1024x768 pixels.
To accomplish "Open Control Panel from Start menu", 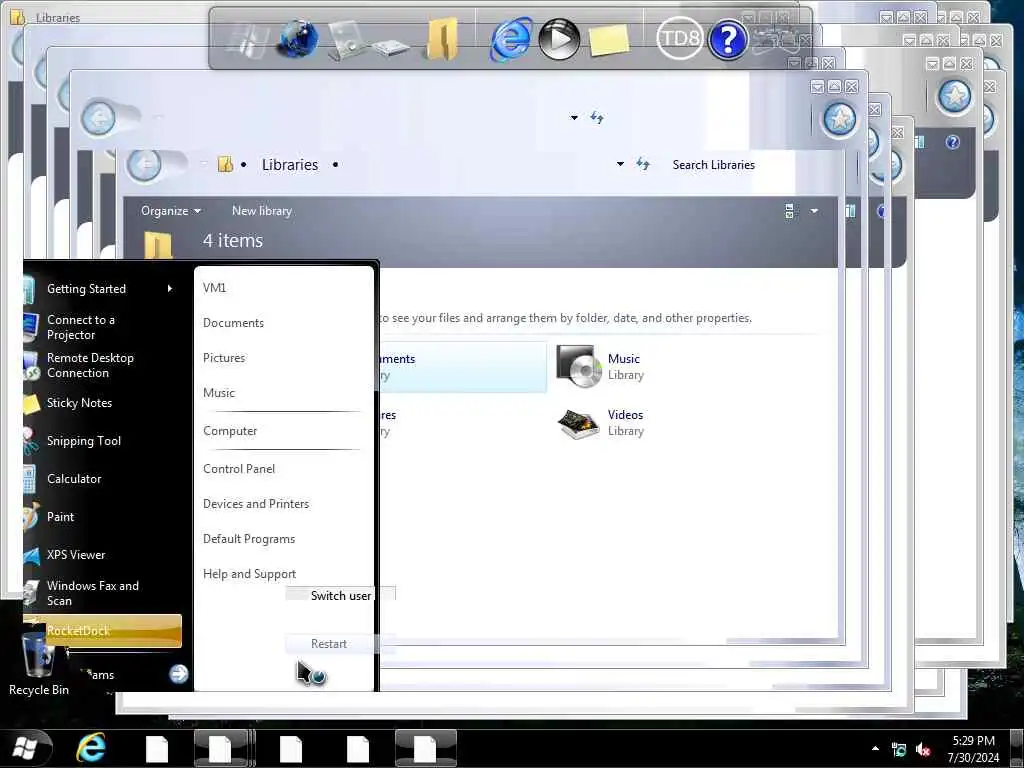I will [239, 469].
